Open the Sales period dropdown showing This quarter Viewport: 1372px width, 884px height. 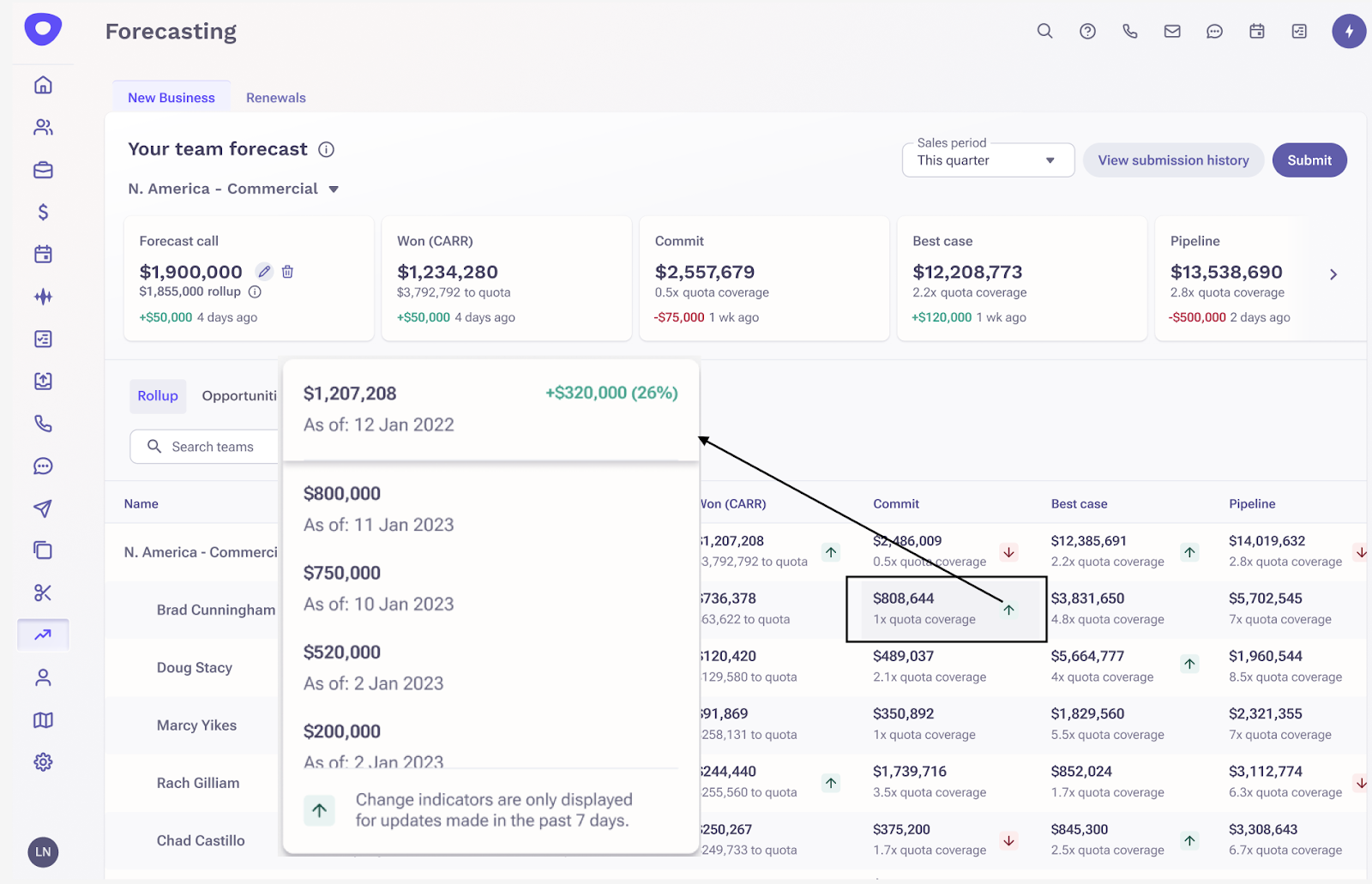click(988, 159)
